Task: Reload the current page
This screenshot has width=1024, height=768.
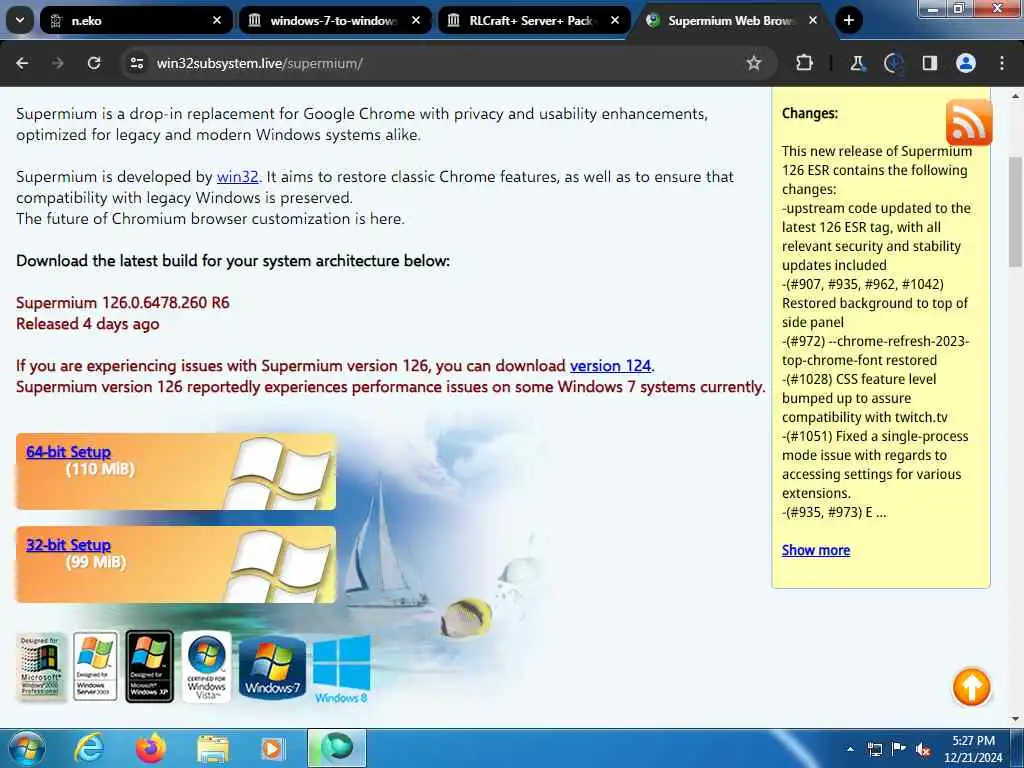Action: click(x=94, y=63)
